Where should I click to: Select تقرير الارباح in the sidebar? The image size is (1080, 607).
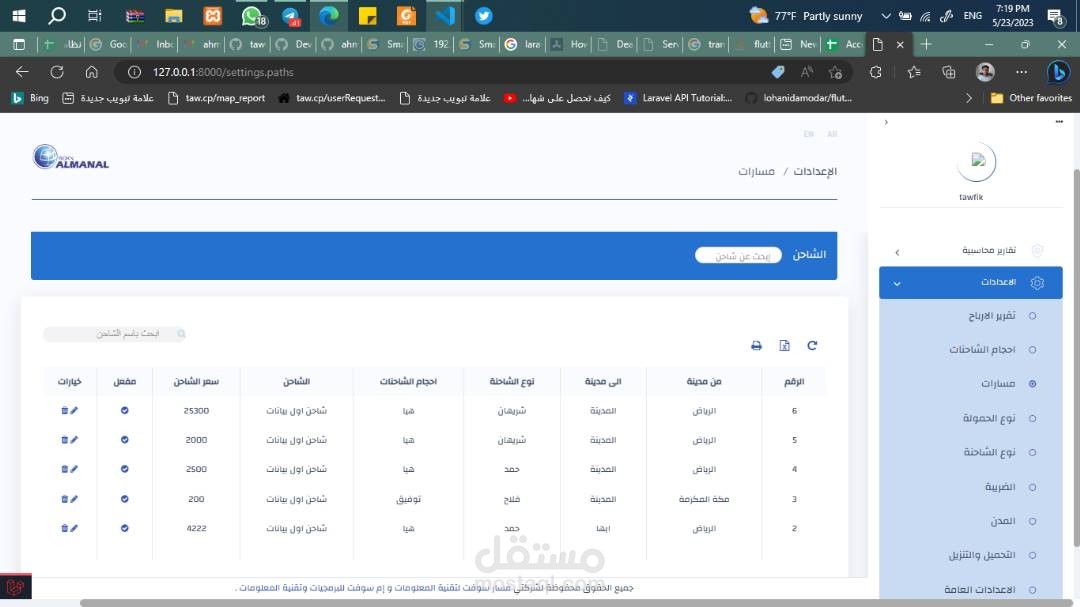point(992,316)
